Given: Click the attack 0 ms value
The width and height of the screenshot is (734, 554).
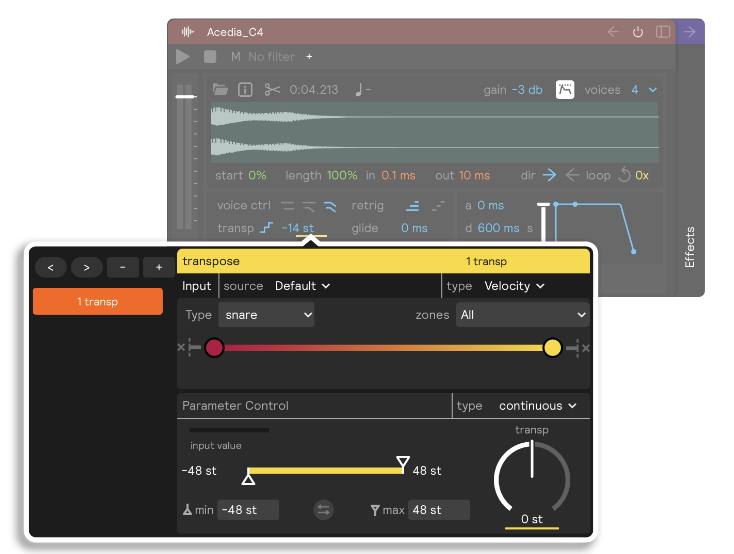Looking at the screenshot, I should [491, 206].
